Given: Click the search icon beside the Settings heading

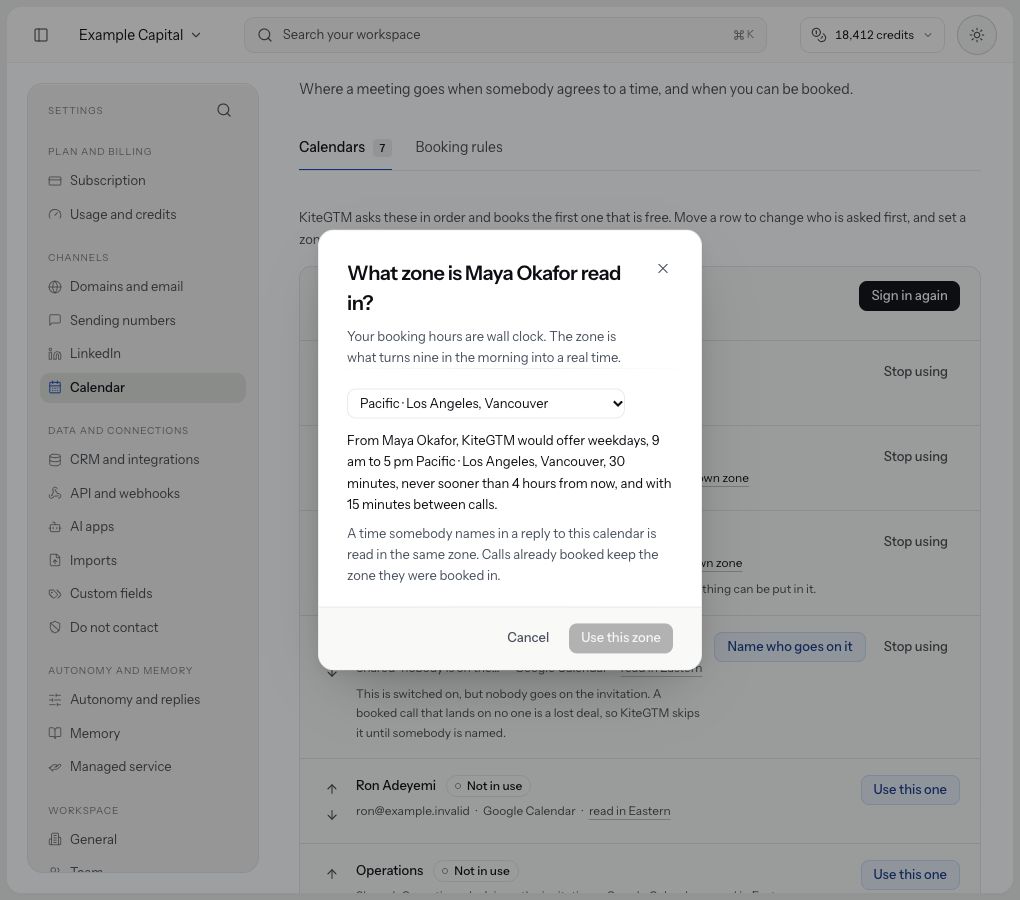Looking at the screenshot, I should [224, 111].
